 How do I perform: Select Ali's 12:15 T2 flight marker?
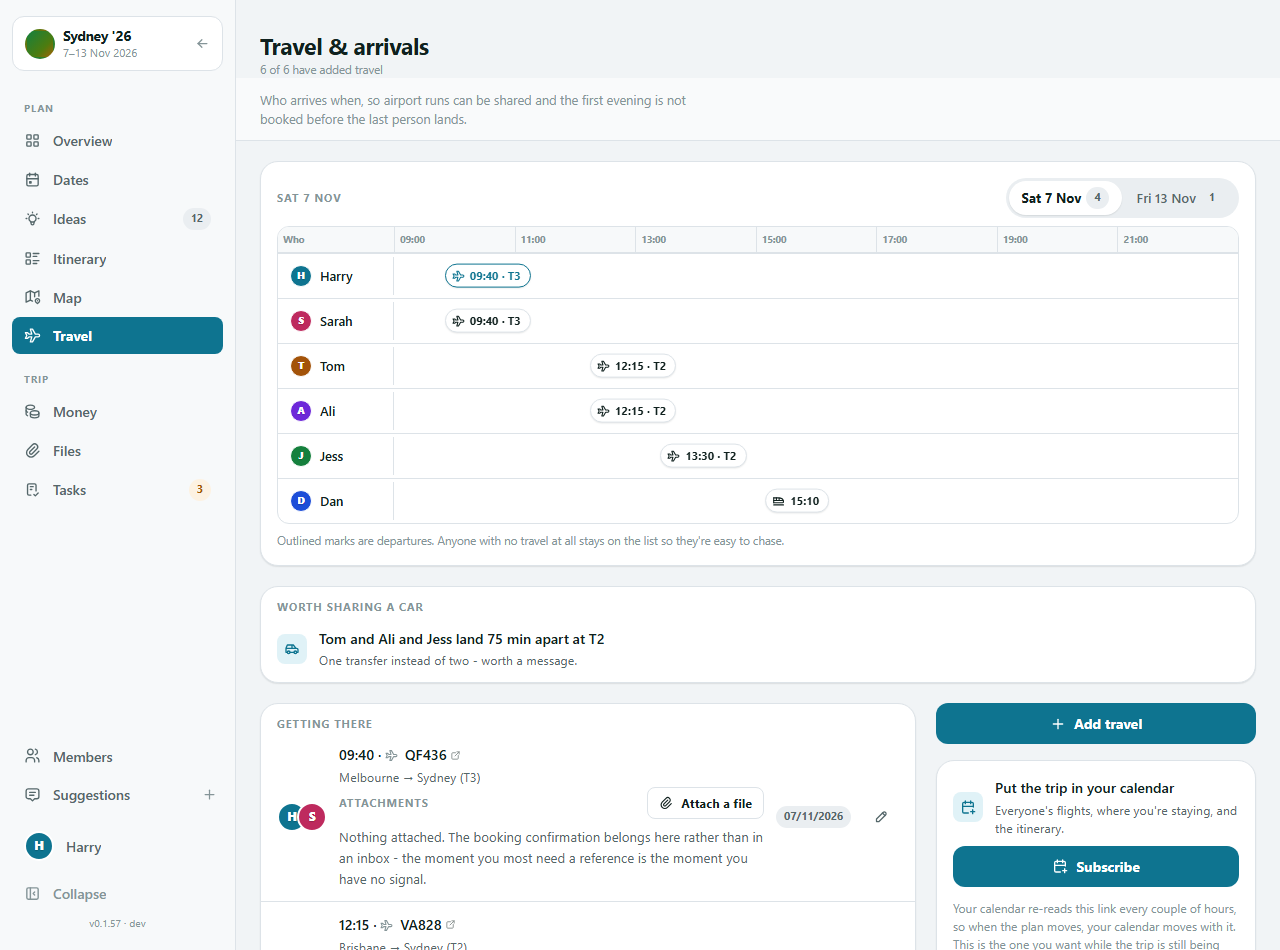633,411
